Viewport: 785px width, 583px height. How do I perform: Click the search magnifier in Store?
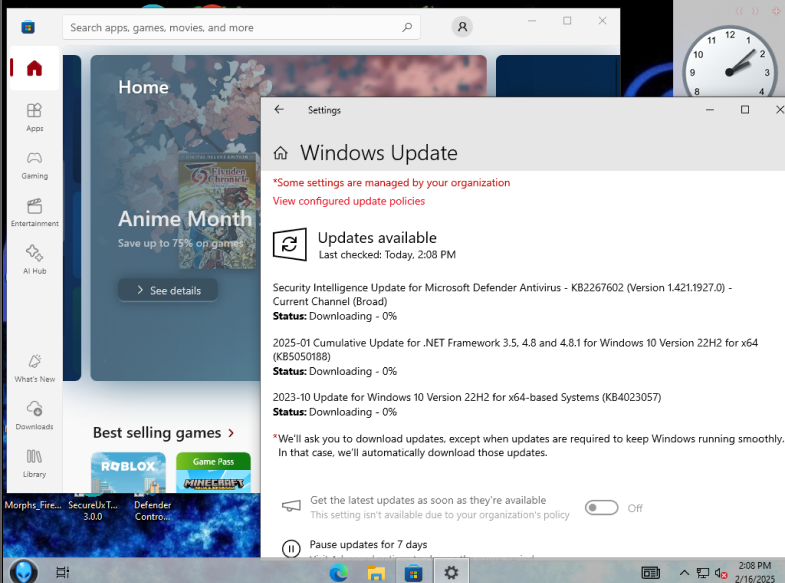pos(407,27)
